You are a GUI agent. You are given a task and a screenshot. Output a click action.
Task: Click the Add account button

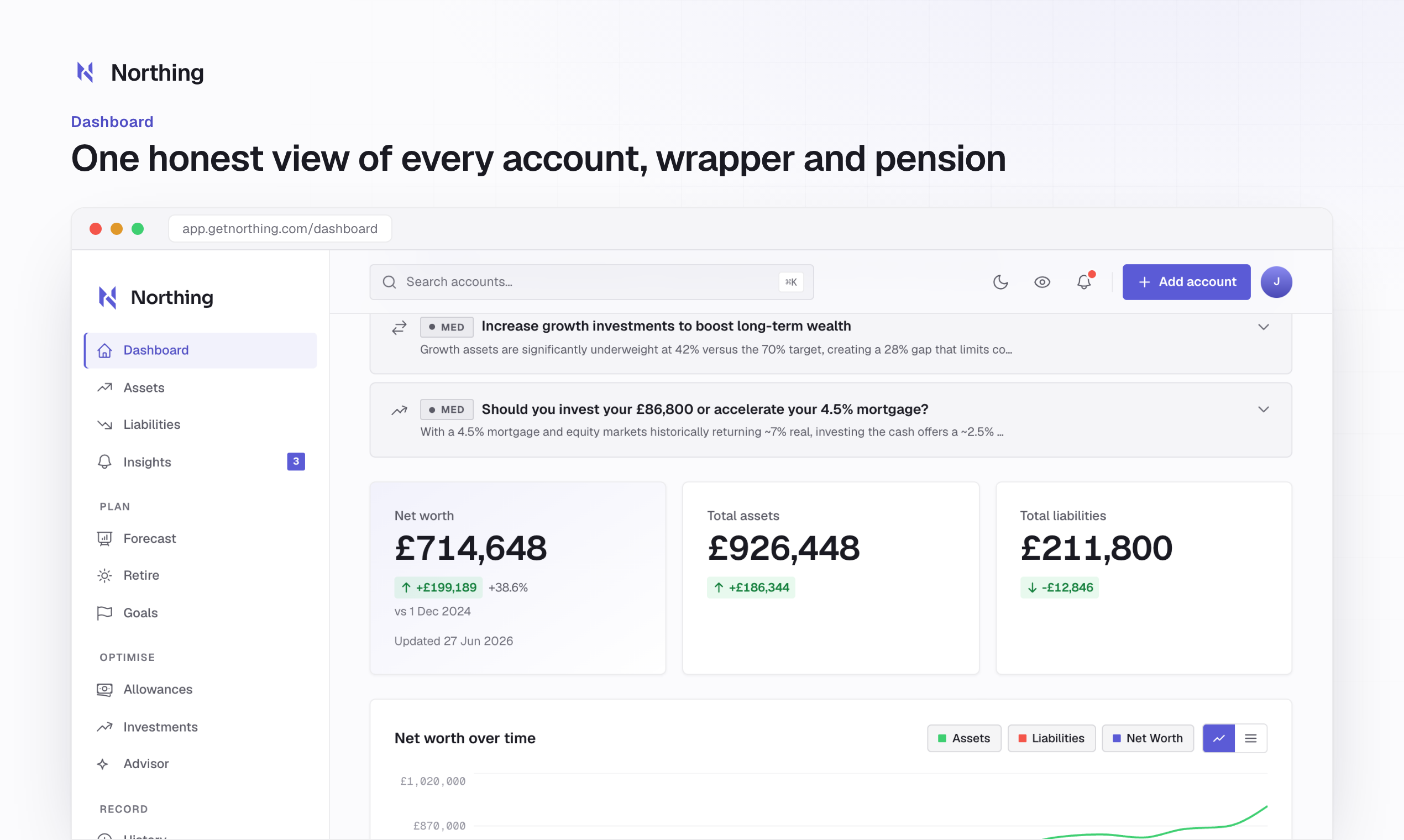1186,282
